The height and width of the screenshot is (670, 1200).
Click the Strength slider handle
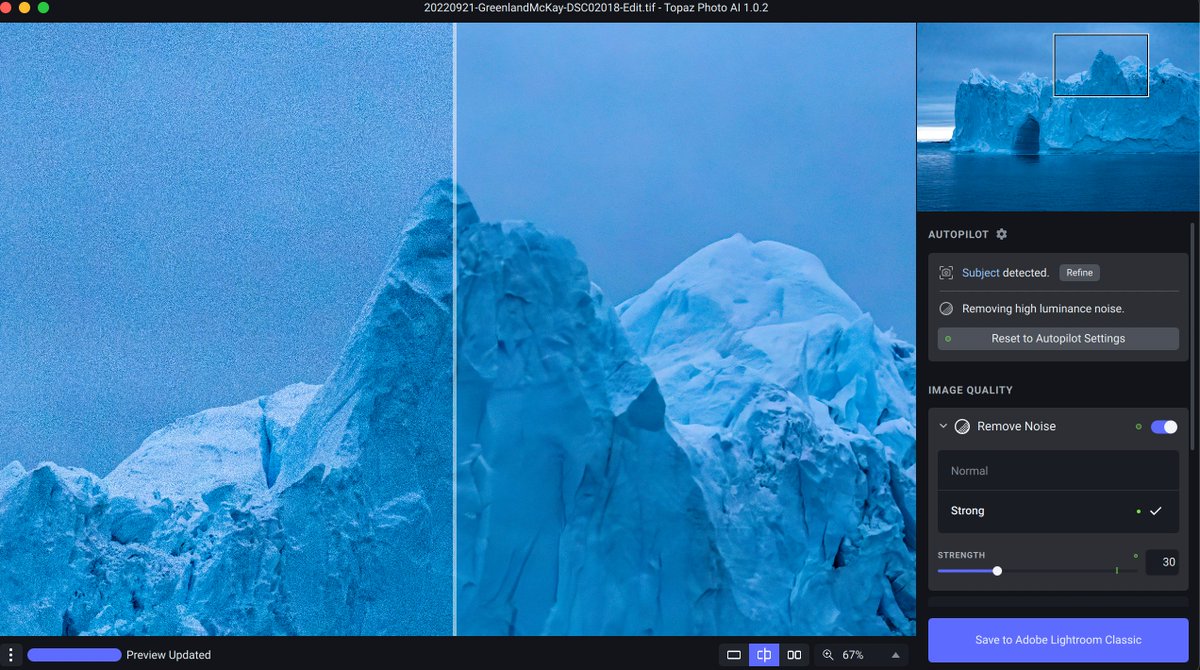click(x=997, y=571)
